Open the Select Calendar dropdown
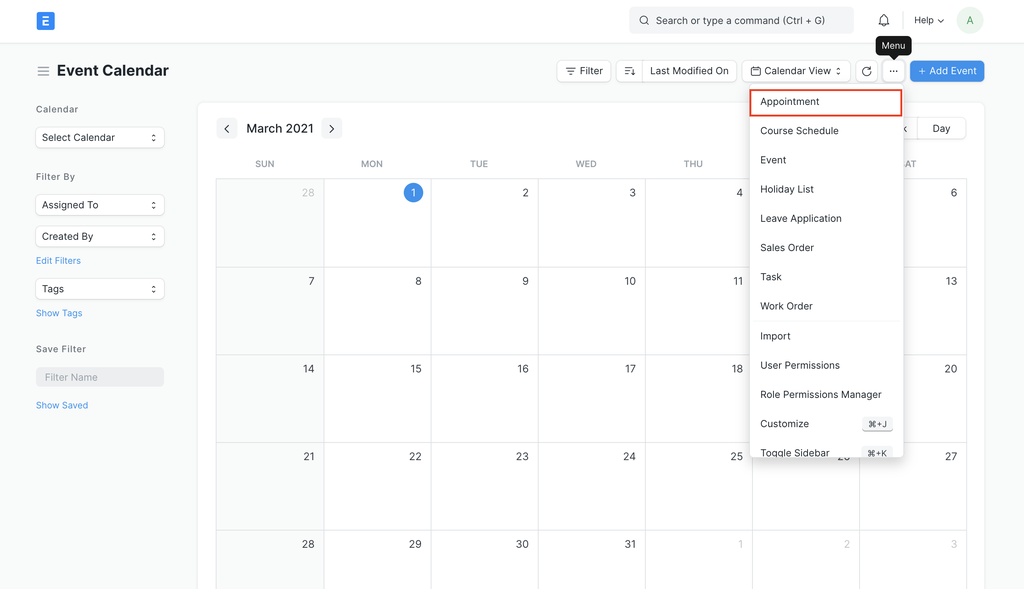 click(100, 138)
